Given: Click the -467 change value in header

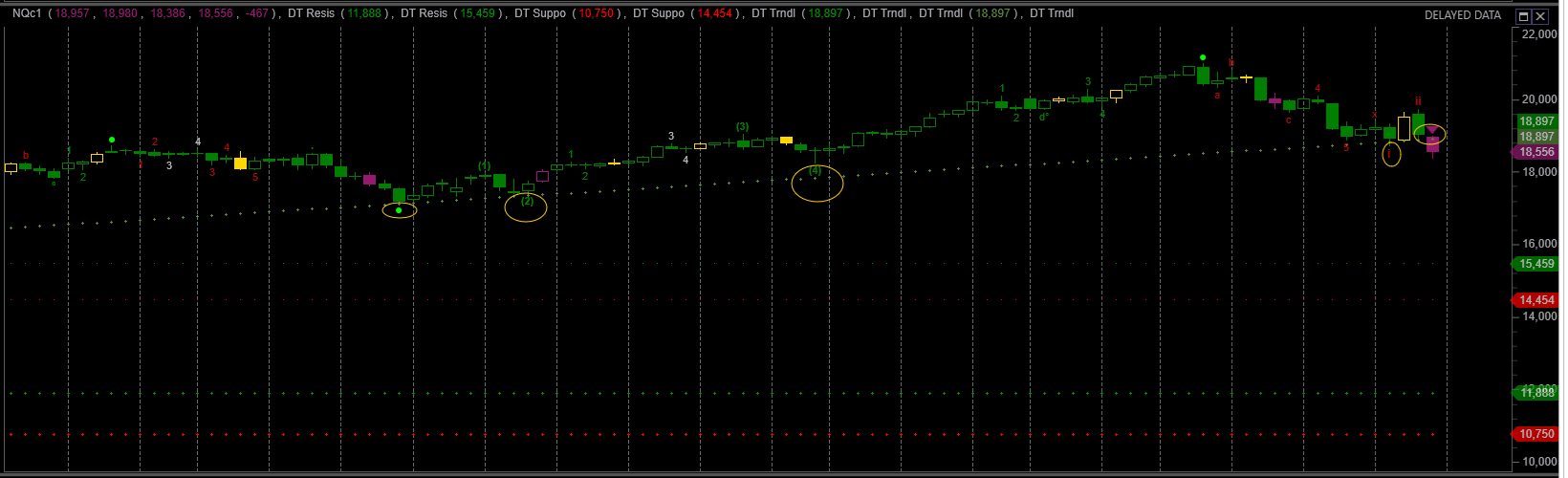Looking at the screenshot, I should point(258,14).
